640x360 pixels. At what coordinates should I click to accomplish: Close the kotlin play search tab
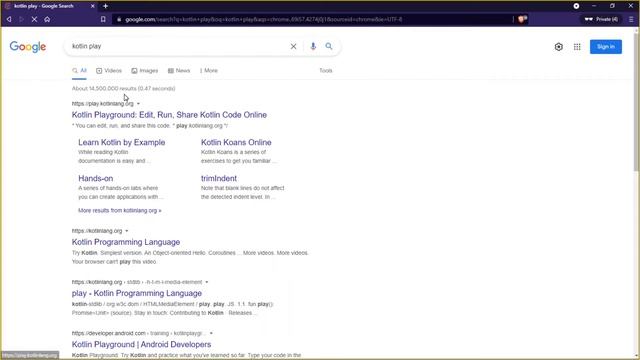click(x=93, y=6)
